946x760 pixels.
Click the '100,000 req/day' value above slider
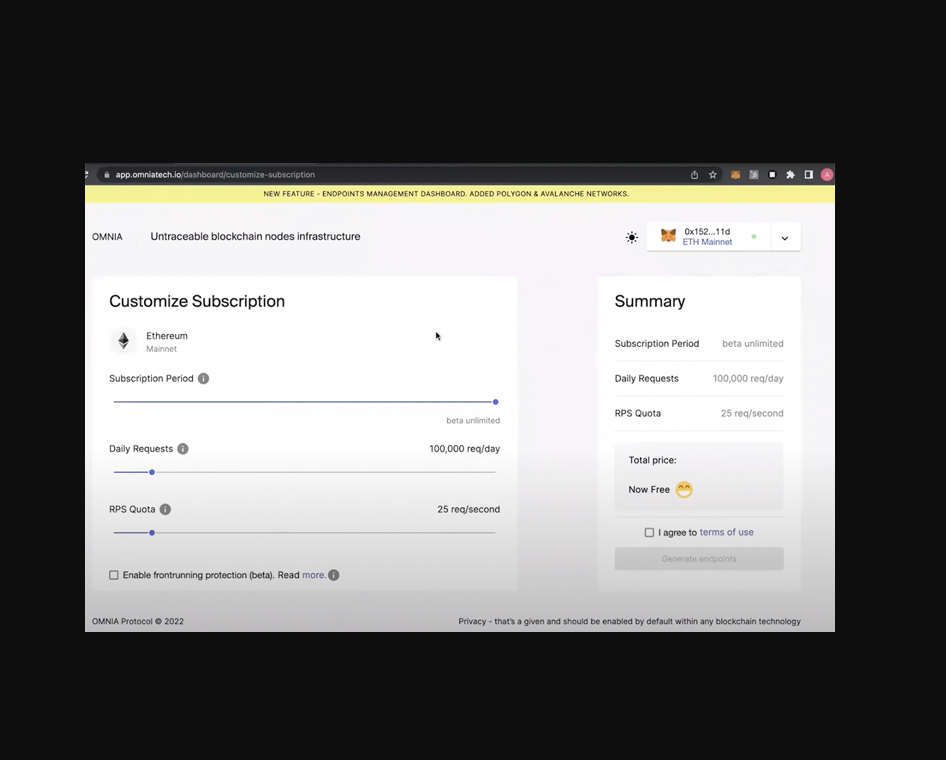[465, 449]
